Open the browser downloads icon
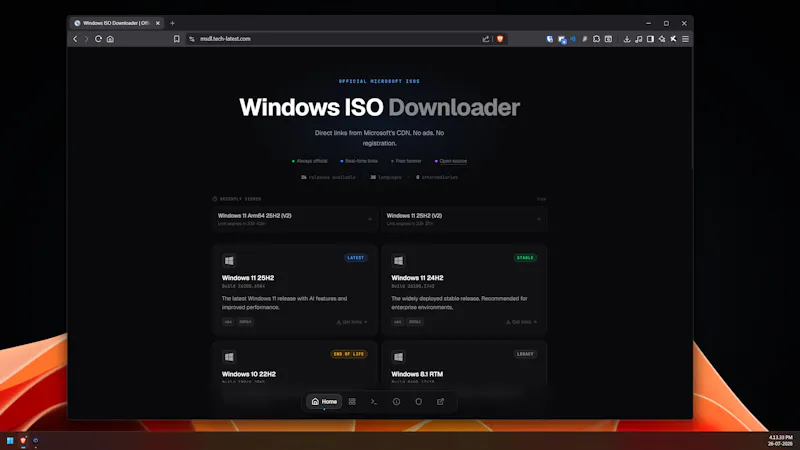The height and width of the screenshot is (450, 800). pyautogui.click(x=627, y=39)
